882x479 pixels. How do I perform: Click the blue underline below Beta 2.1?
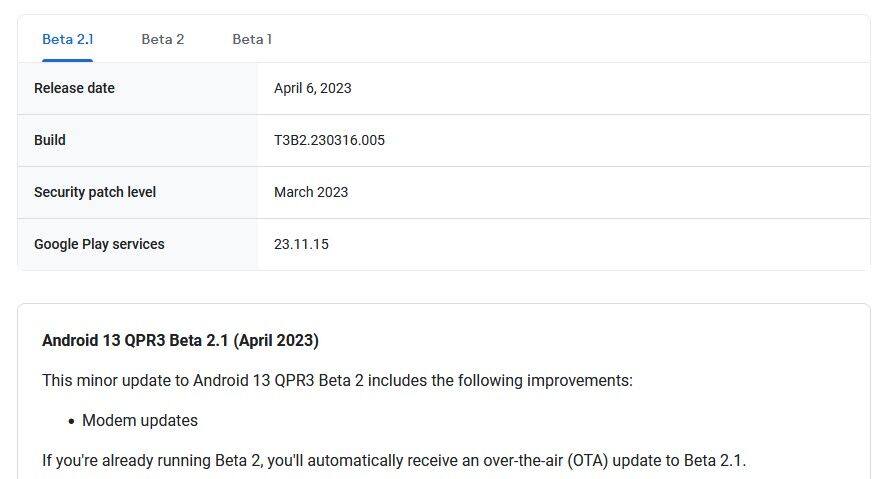(68, 60)
